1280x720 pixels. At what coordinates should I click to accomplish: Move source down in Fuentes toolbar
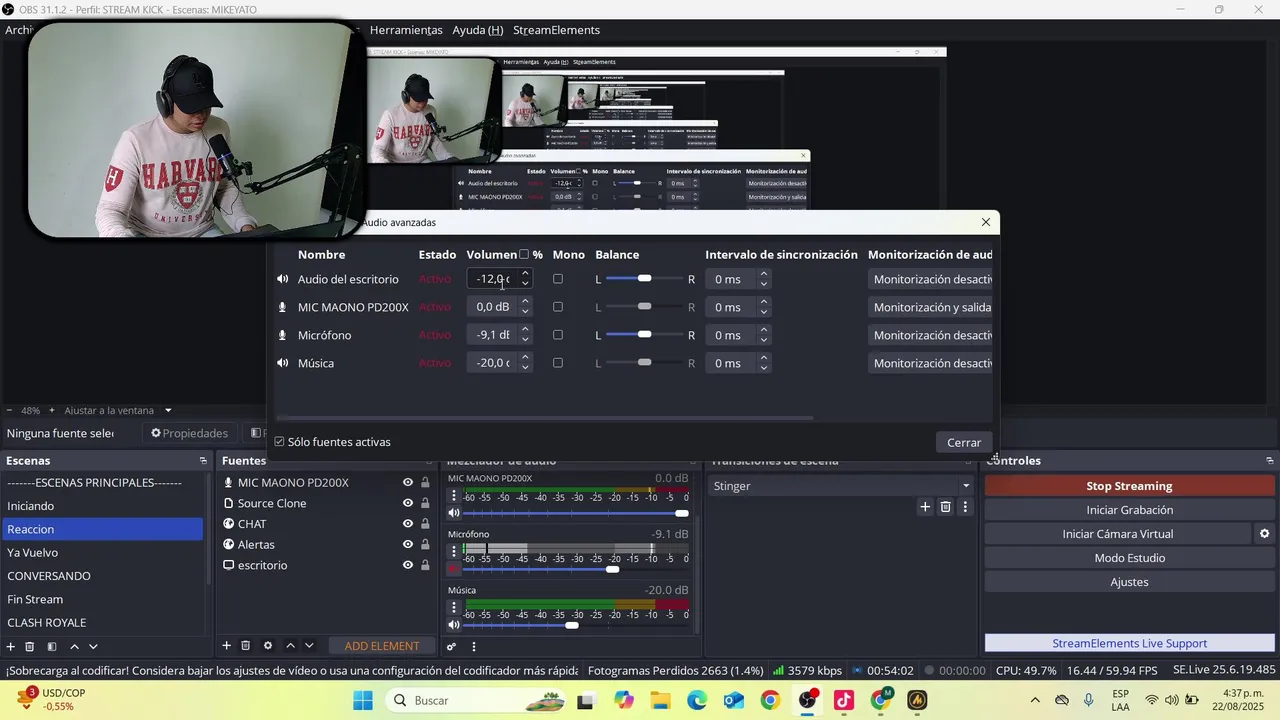309,646
